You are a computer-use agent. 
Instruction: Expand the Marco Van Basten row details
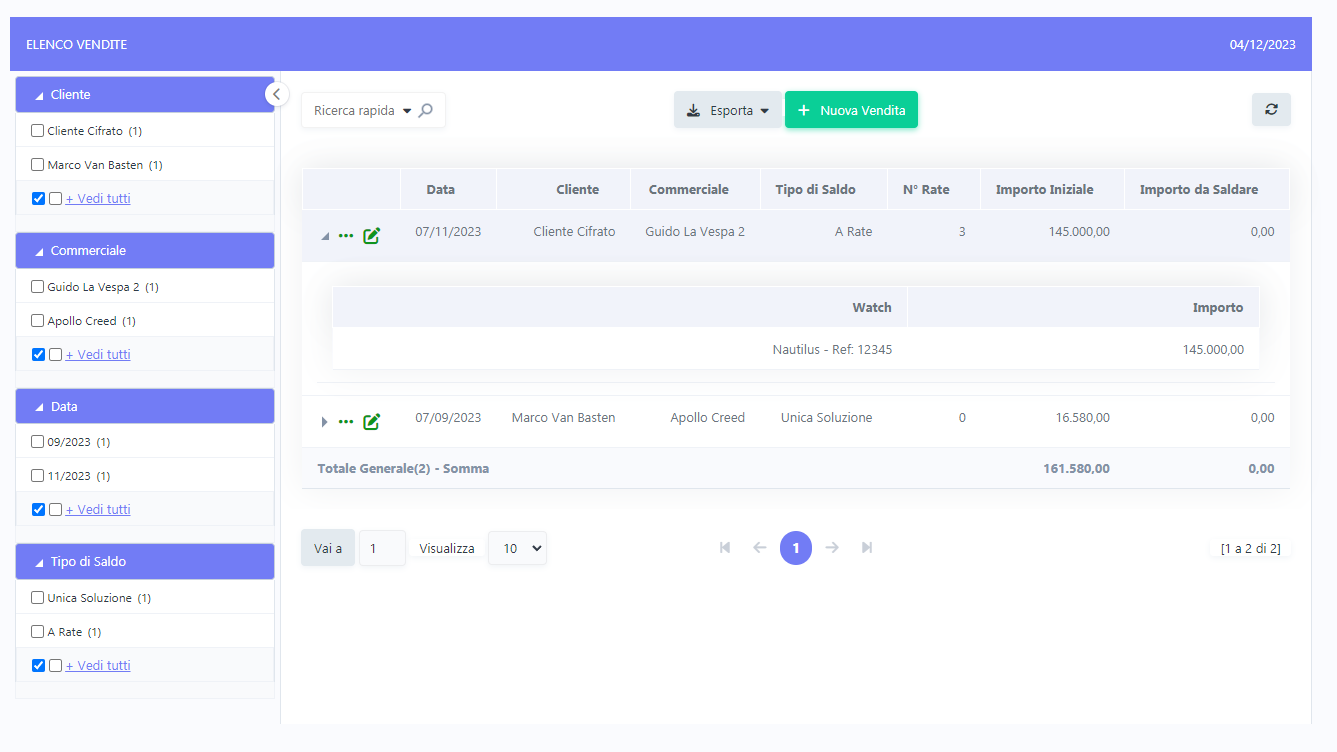click(324, 422)
